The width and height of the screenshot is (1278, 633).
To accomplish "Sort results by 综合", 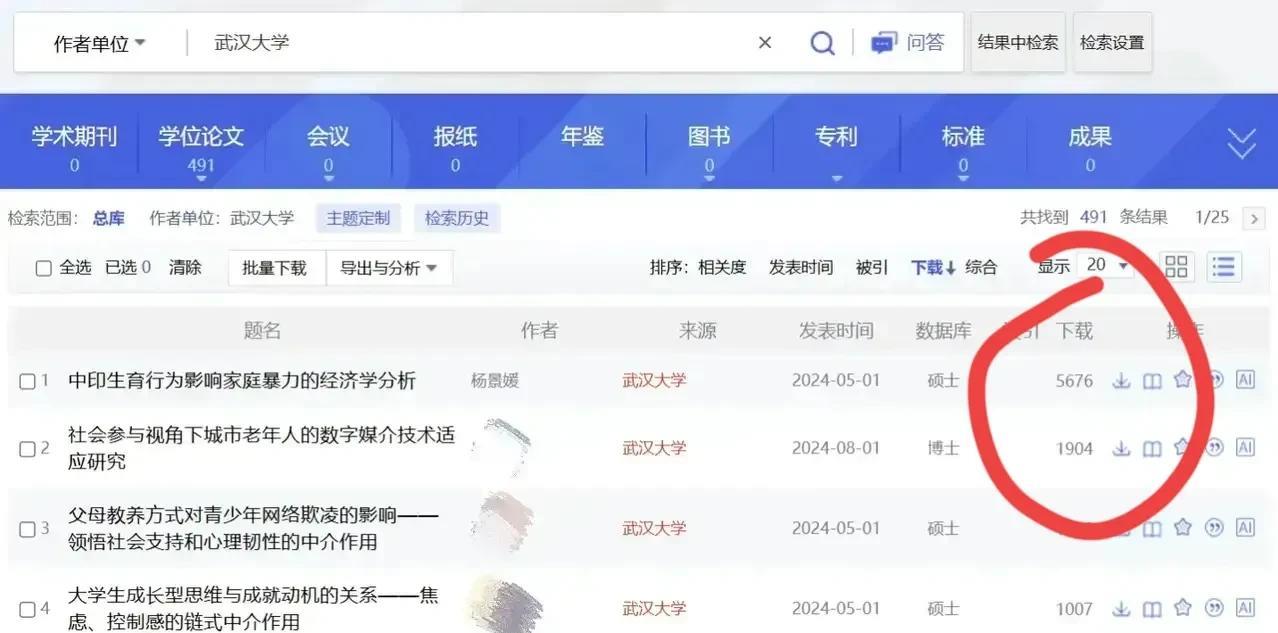I will click(981, 267).
